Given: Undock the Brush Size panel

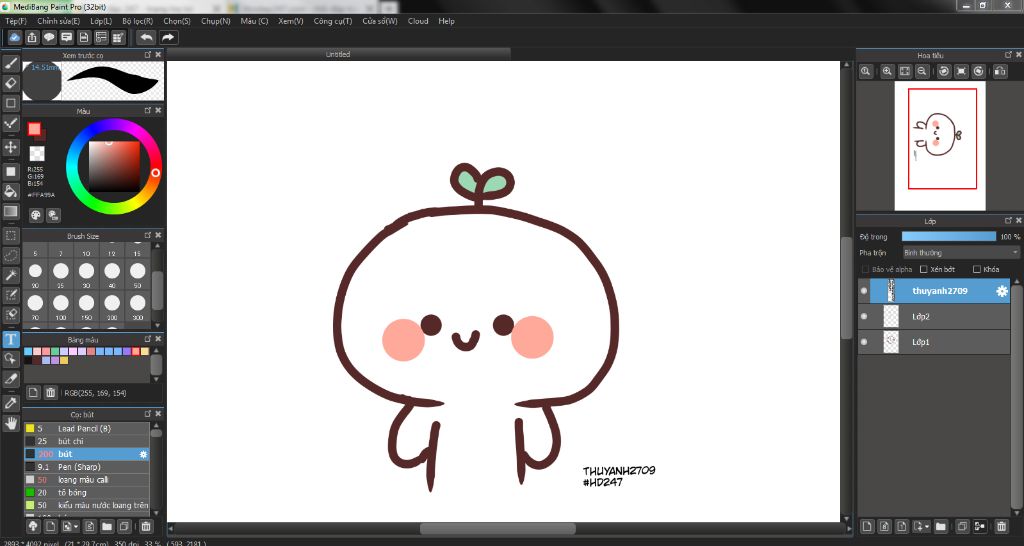Looking at the screenshot, I should [148, 235].
